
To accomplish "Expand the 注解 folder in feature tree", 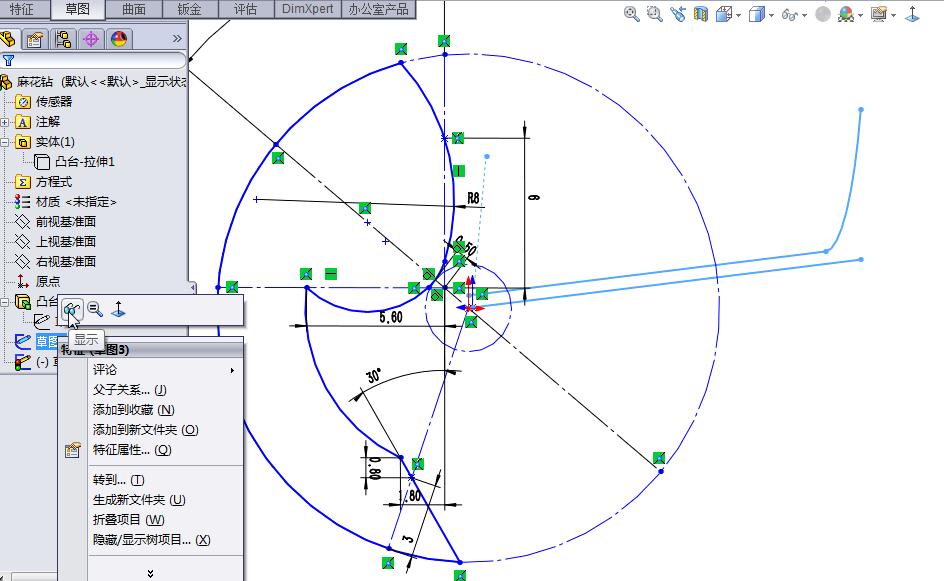I will click(x=6, y=122).
